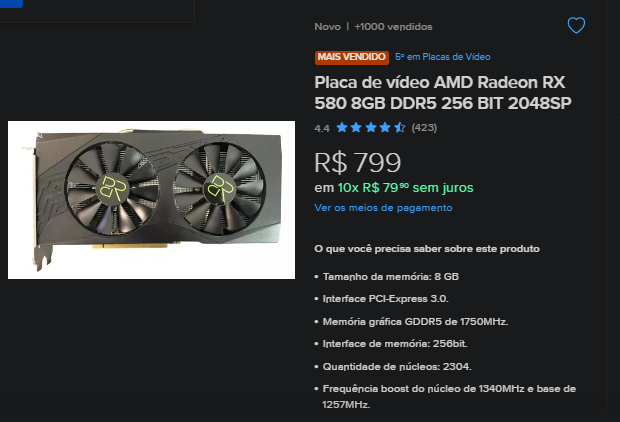Open the (423) reviews count
This screenshot has width=620, height=422.
[x=424, y=128]
